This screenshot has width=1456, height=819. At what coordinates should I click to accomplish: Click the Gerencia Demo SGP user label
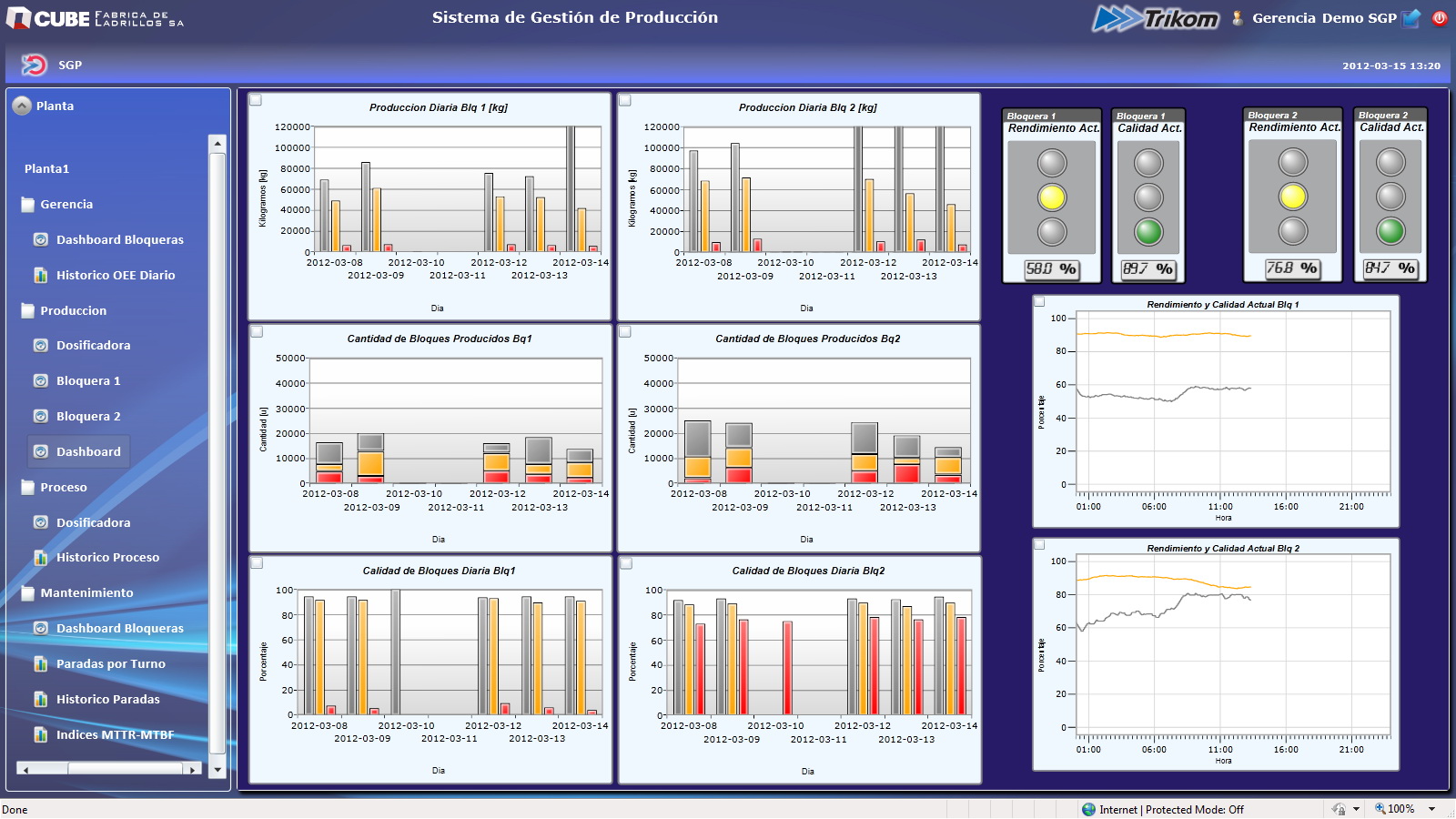[x=1324, y=18]
